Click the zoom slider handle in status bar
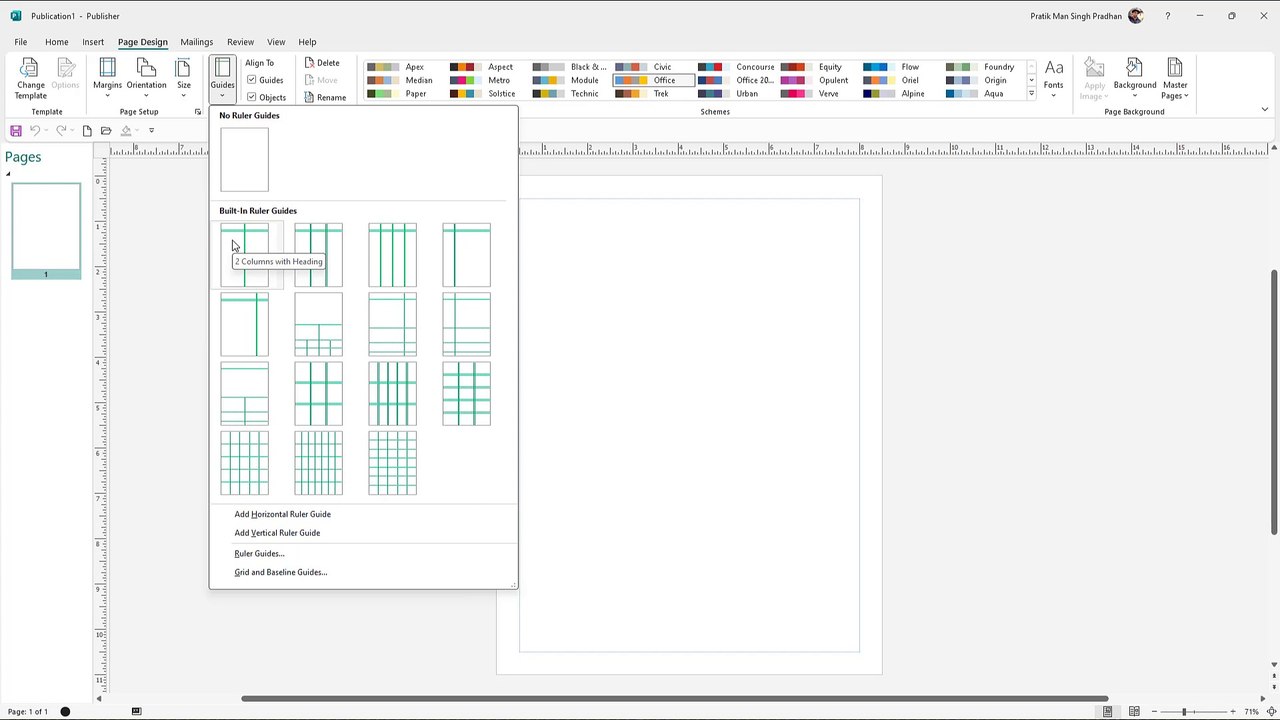Screen dimensions: 1280x720 (x=1183, y=711)
